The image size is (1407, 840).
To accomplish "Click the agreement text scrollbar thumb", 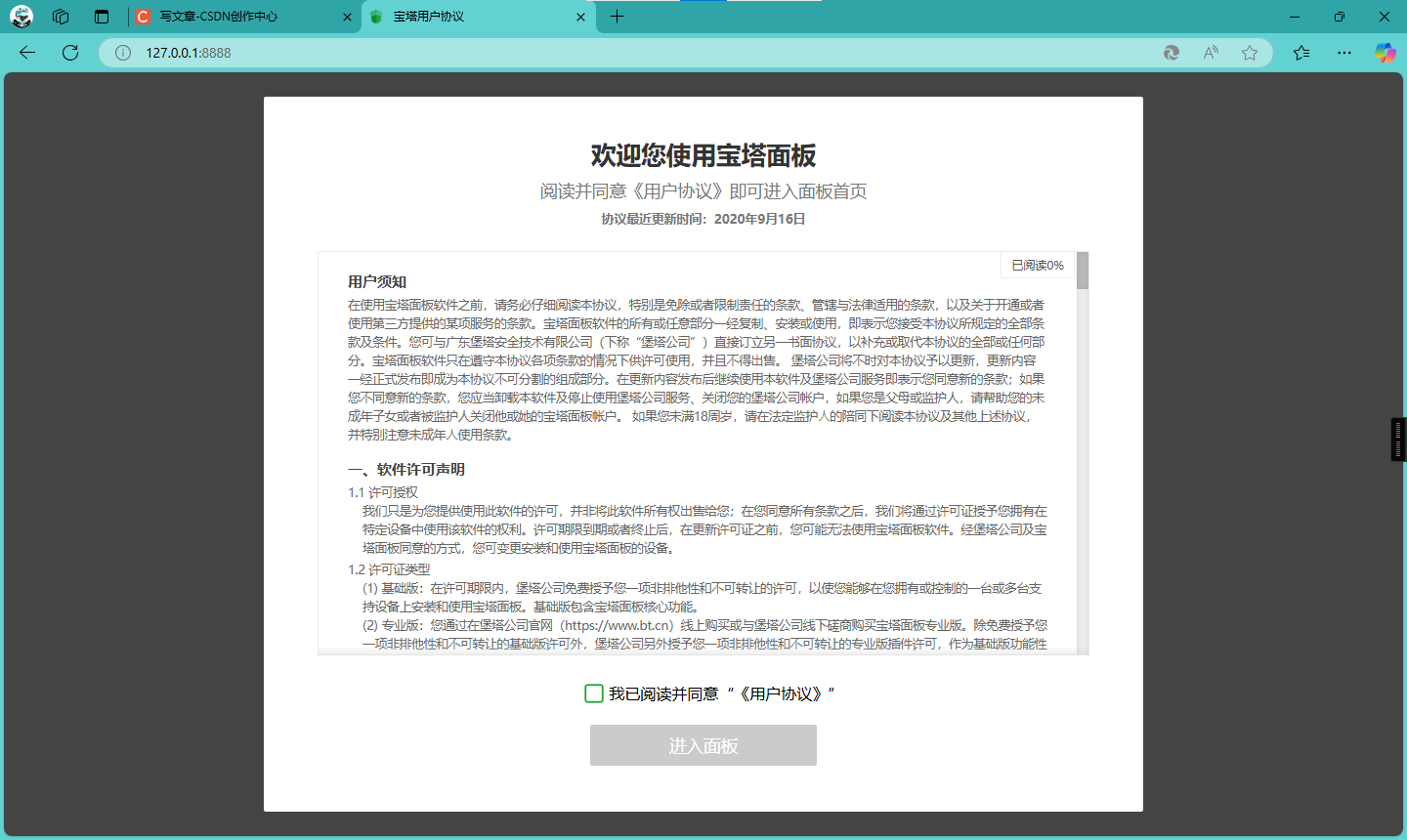I will click(x=1083, y=271).
